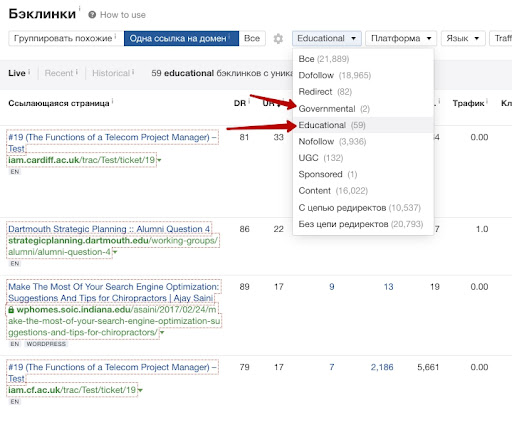Expand the strategicplanning.dartmouth.edu URL dropdown arrow
The width and height of the screenshot is (512, 435).
[115, 252]
